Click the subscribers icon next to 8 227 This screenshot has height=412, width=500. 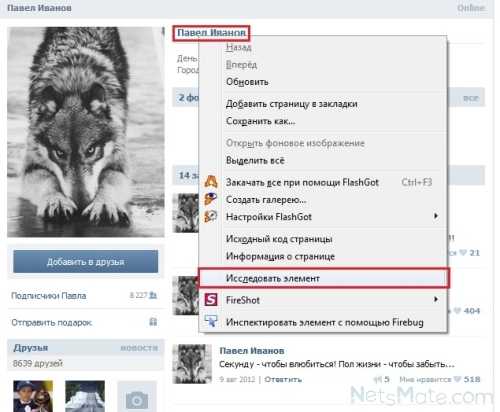153,295
